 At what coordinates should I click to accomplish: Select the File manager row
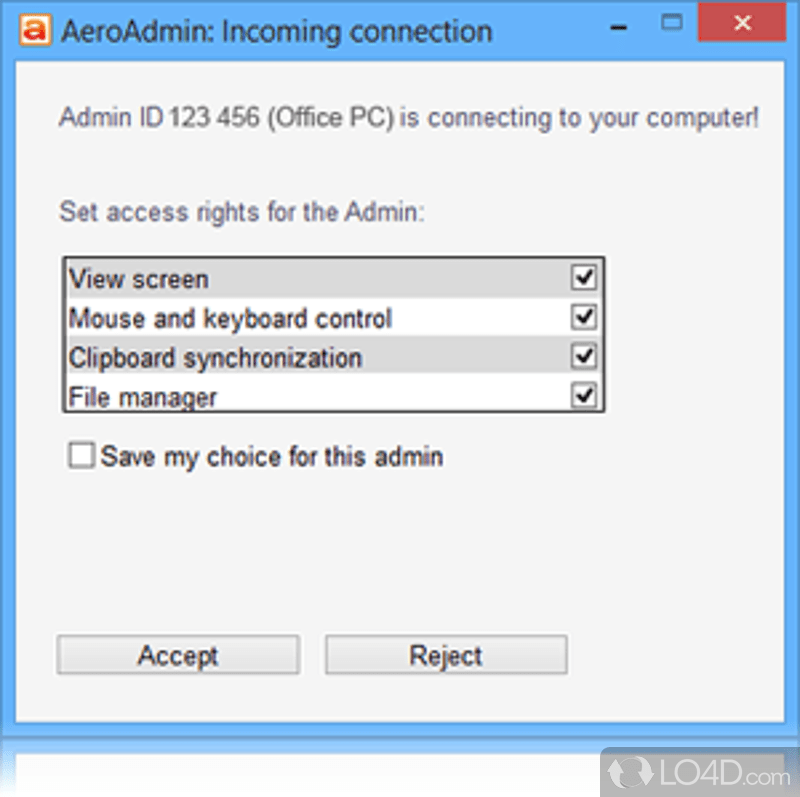pyautogui.click(x=250, y=394)
